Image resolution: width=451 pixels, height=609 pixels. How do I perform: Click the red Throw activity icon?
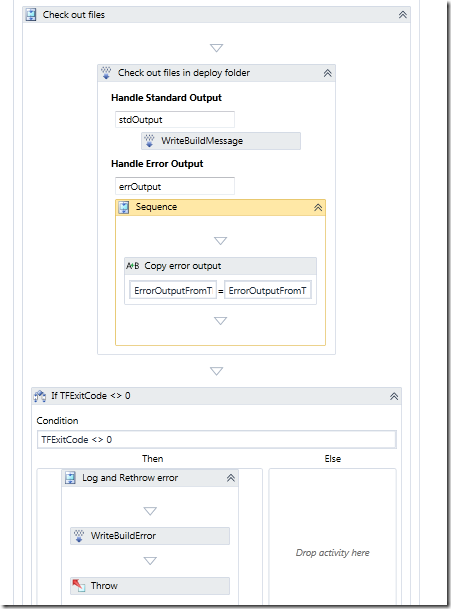(x=79, y=585)
